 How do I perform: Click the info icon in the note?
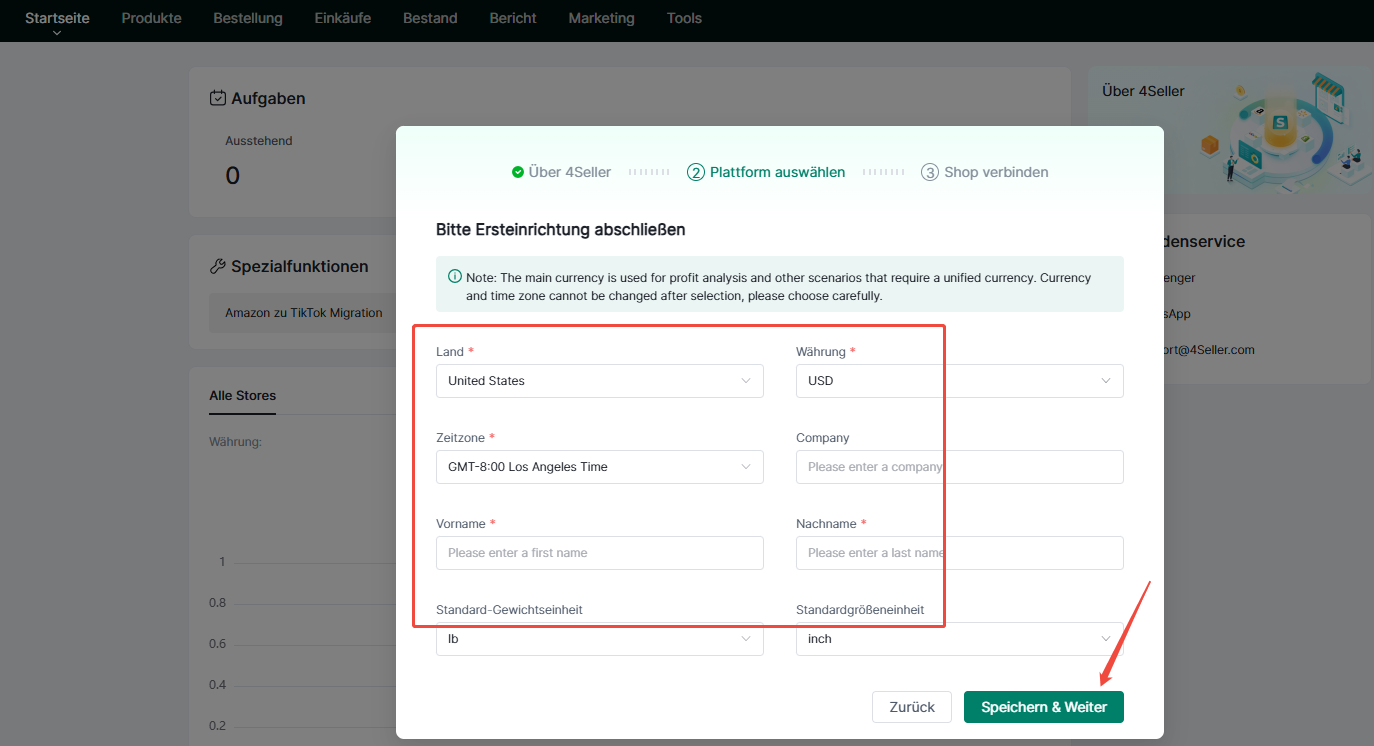455,277
